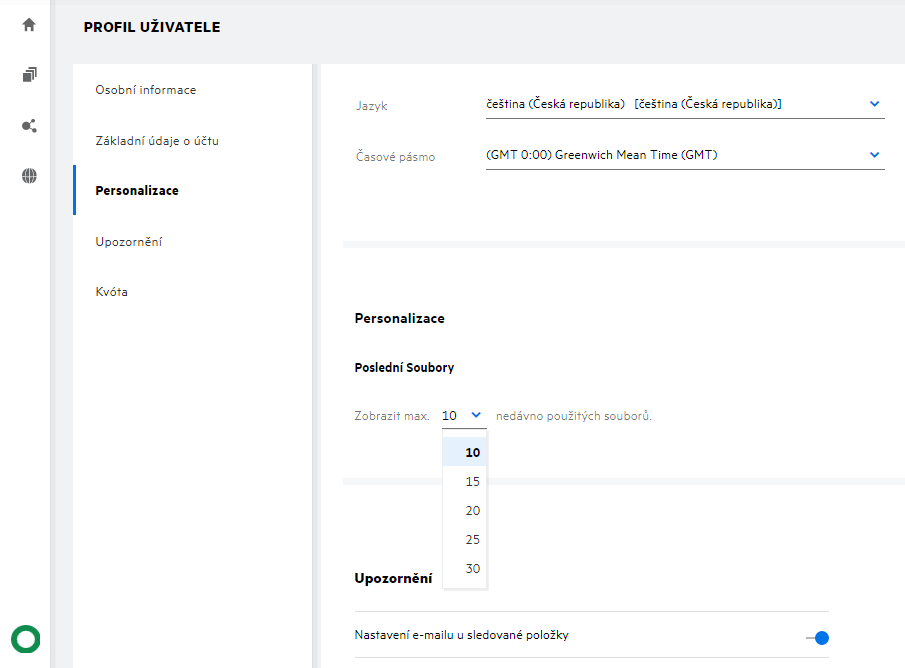Expand the Jazyk language dropdown arrow

click(874, 104)
